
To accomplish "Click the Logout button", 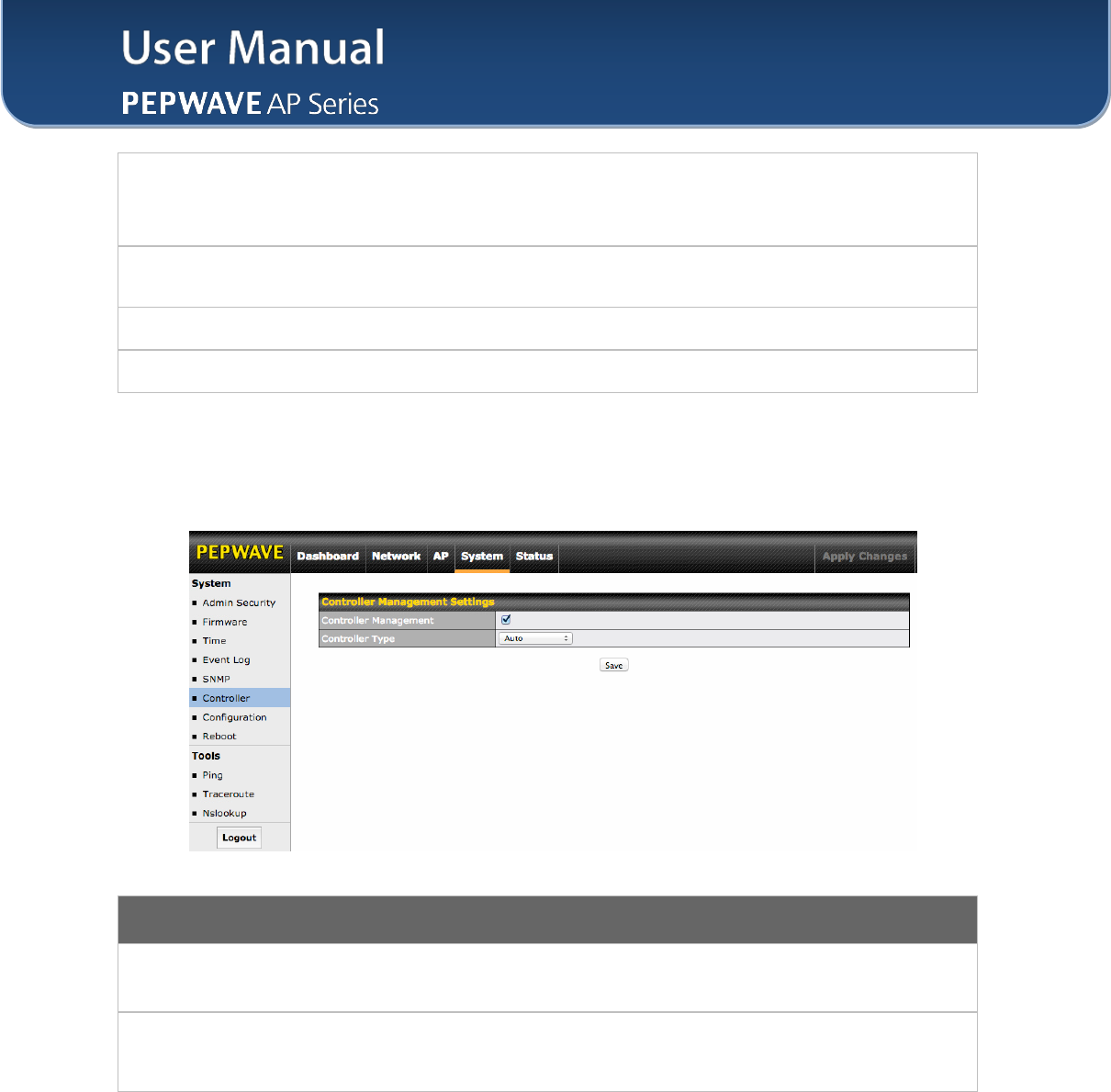I will (x=239, y=838).
